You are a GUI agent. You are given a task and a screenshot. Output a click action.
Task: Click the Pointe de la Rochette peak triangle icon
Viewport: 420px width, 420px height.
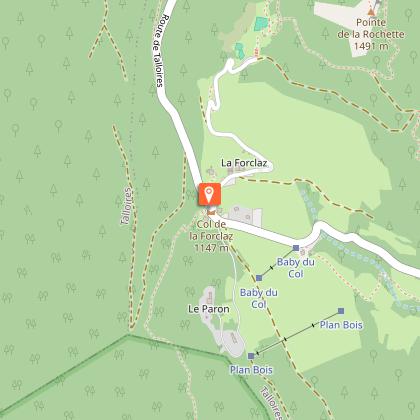point(371,12)
